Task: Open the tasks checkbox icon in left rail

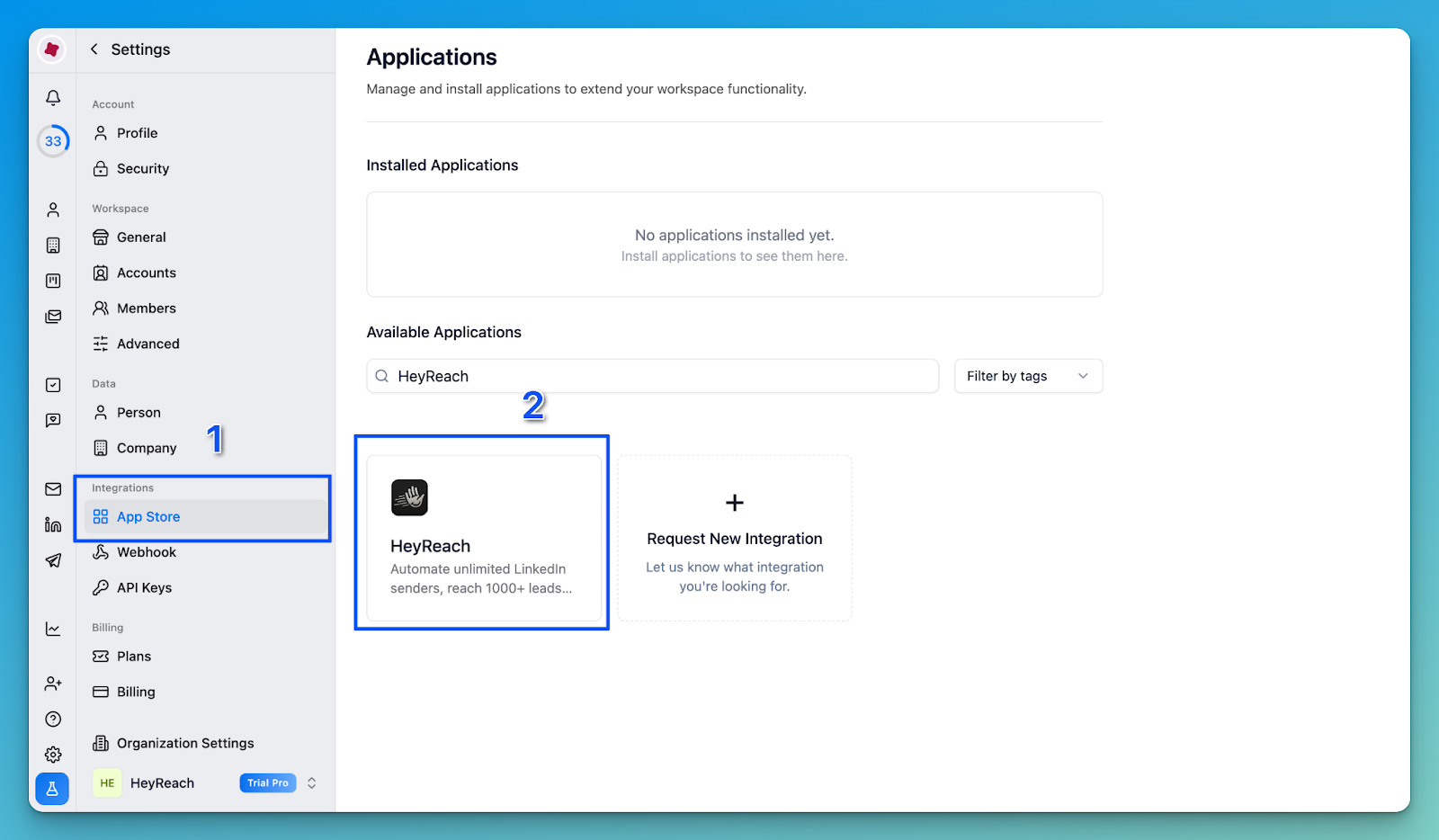Action: tap(53, 385)
